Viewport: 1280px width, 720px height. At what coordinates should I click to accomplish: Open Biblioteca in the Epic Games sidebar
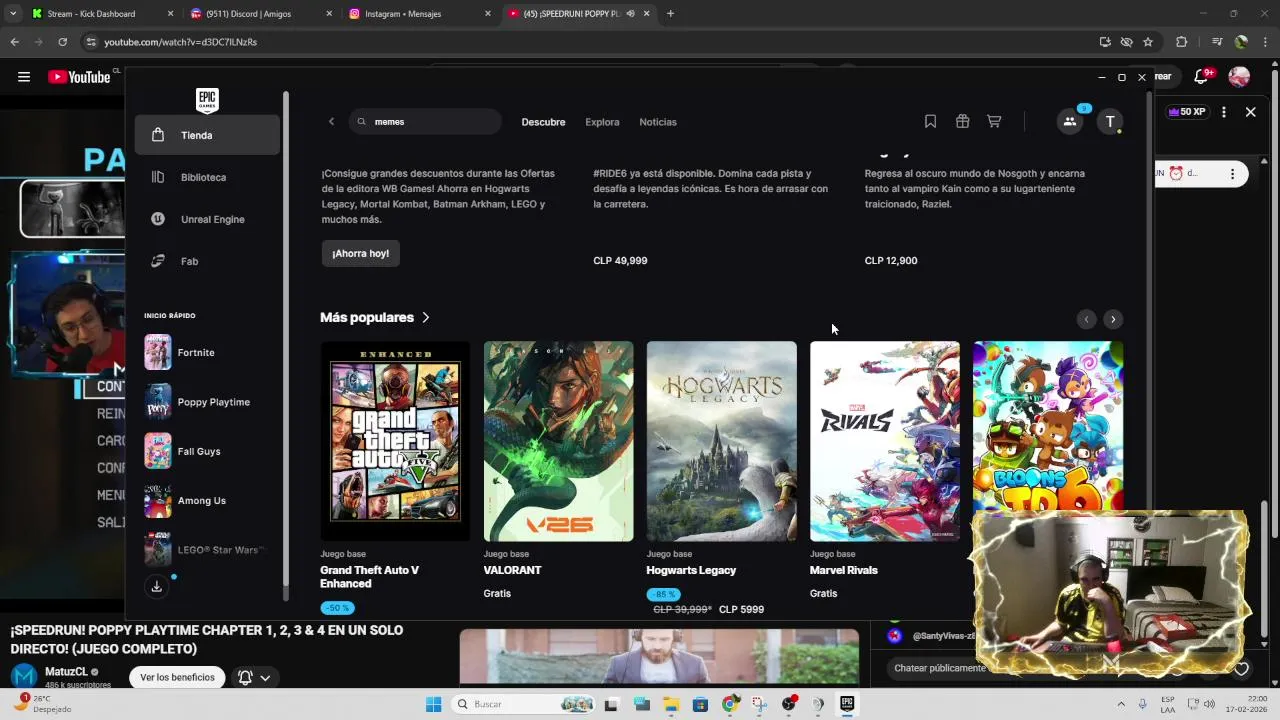pyautogui.click(x=207, y=177)
